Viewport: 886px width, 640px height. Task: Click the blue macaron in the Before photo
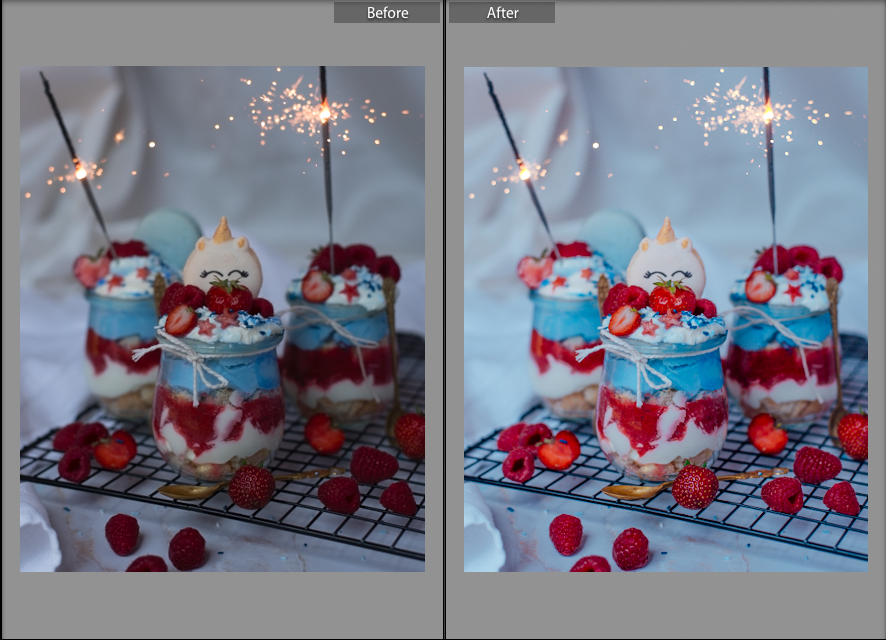pos(169,234)
